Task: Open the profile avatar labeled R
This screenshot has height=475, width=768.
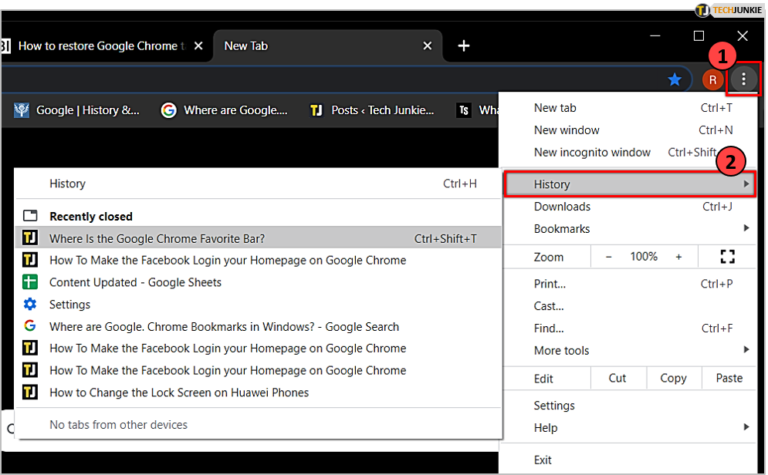Action: click(x=712, y=78)
